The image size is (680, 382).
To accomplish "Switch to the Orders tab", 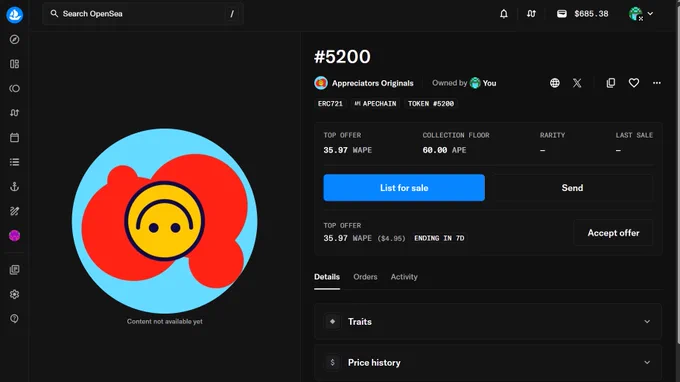I will point(365,277).
